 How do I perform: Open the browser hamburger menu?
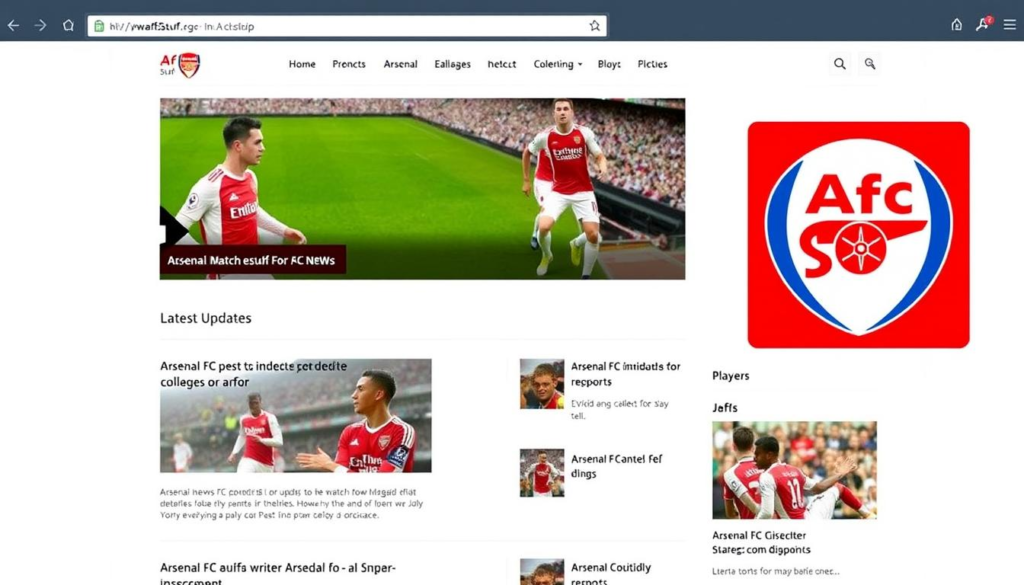coord(1009,25)
